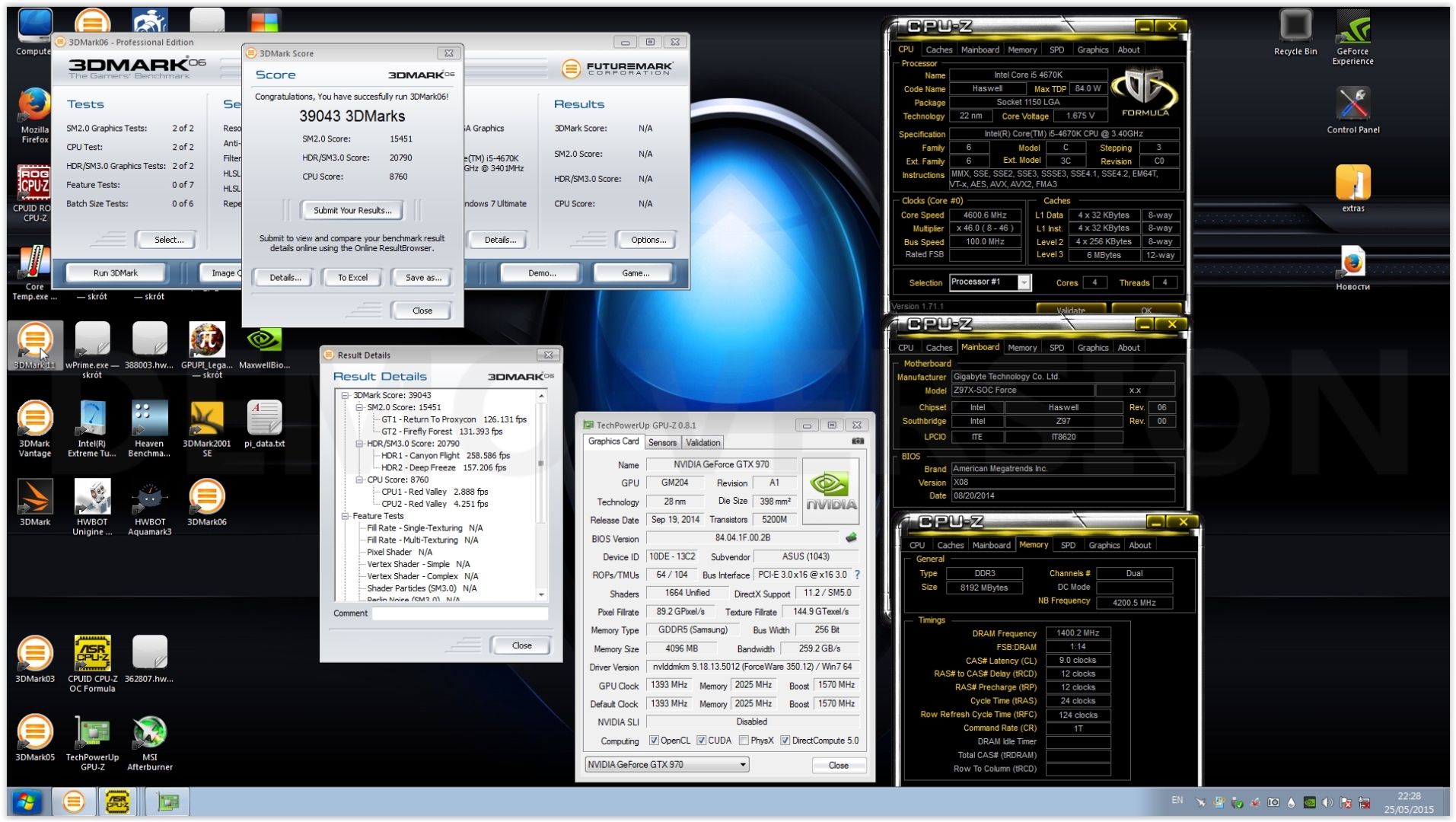Screen dimensions: 1456x822
Task: Open the GPU selection dropdown in GPU-Z
Action: 667,765
